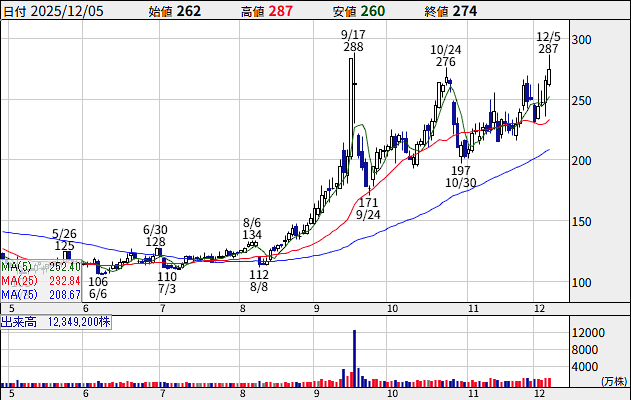Click the 112 8/8 low annotation
This screenshot has width=631, height=400.
259,280
